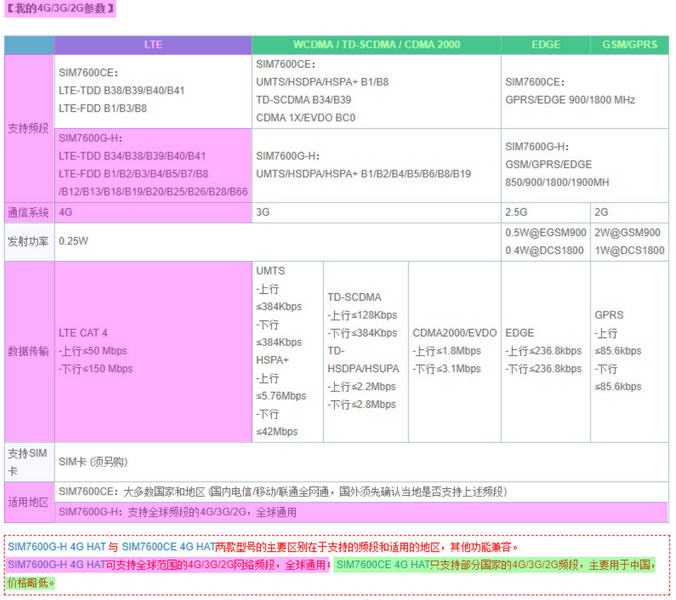Click 价格略低 highlighted text
Viewport: 676px width, 600px height.
click(29, 583)
